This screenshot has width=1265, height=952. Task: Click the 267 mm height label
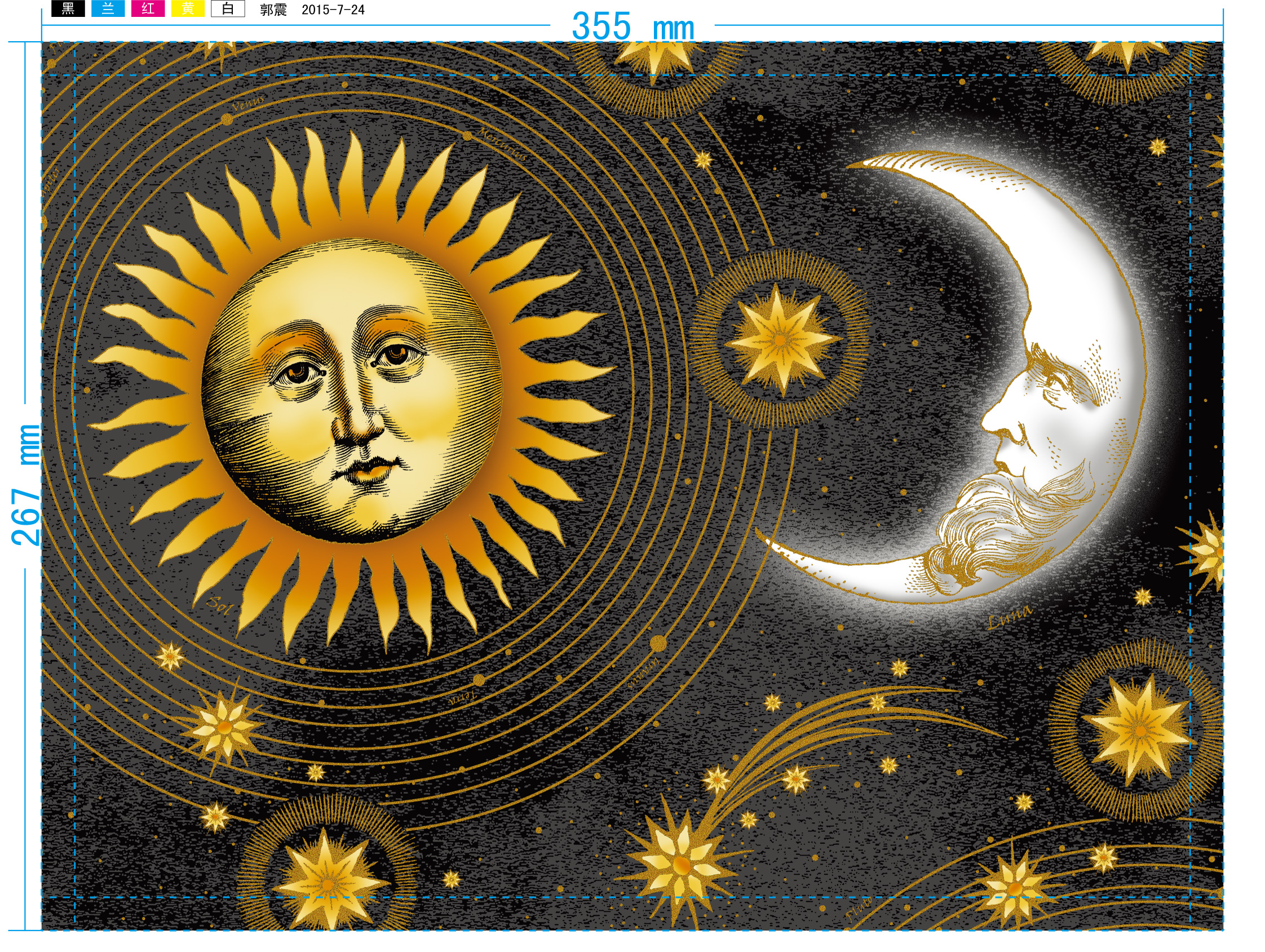point(26,485)
